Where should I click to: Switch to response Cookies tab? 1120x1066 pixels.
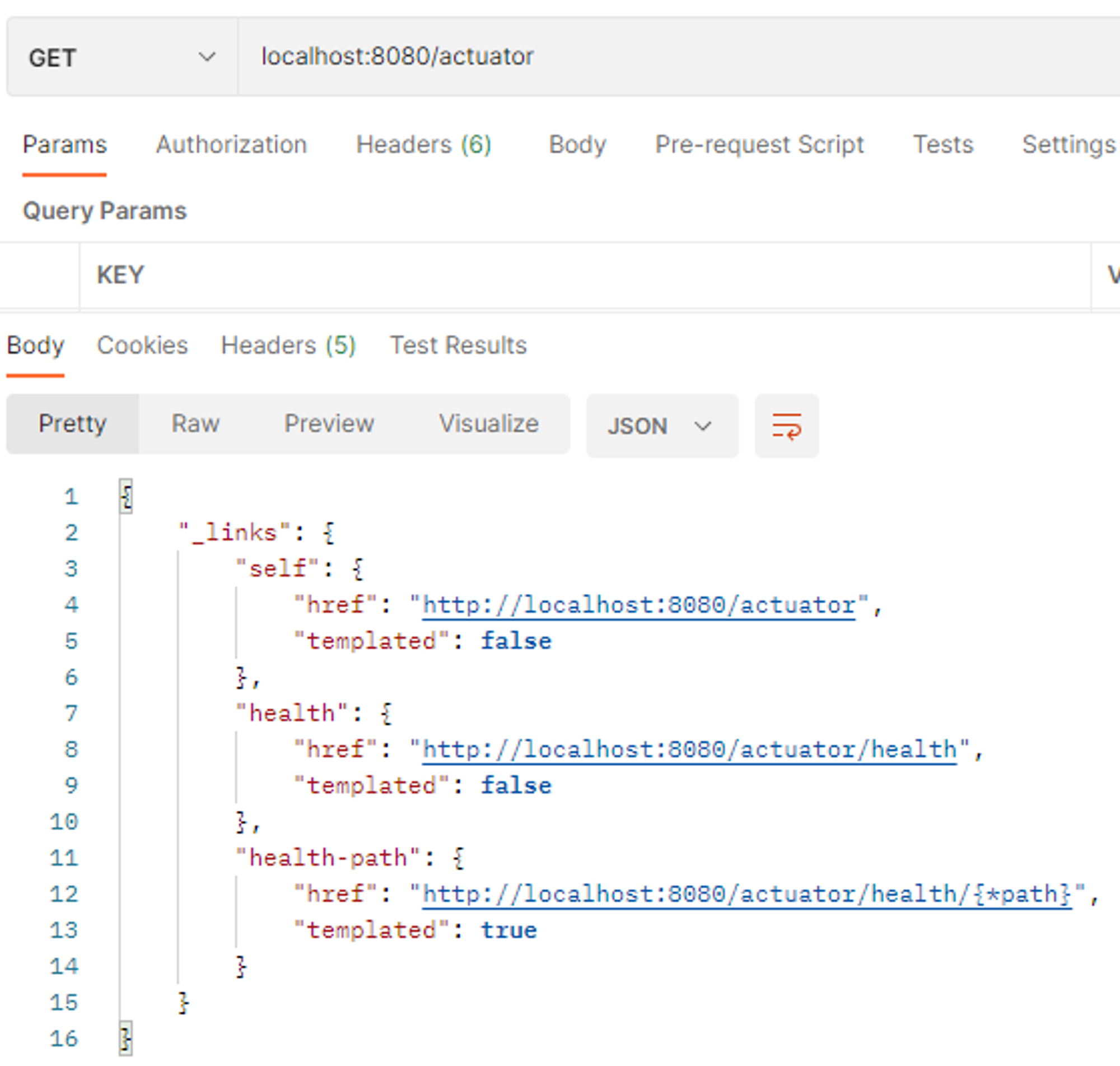[142, 345]
